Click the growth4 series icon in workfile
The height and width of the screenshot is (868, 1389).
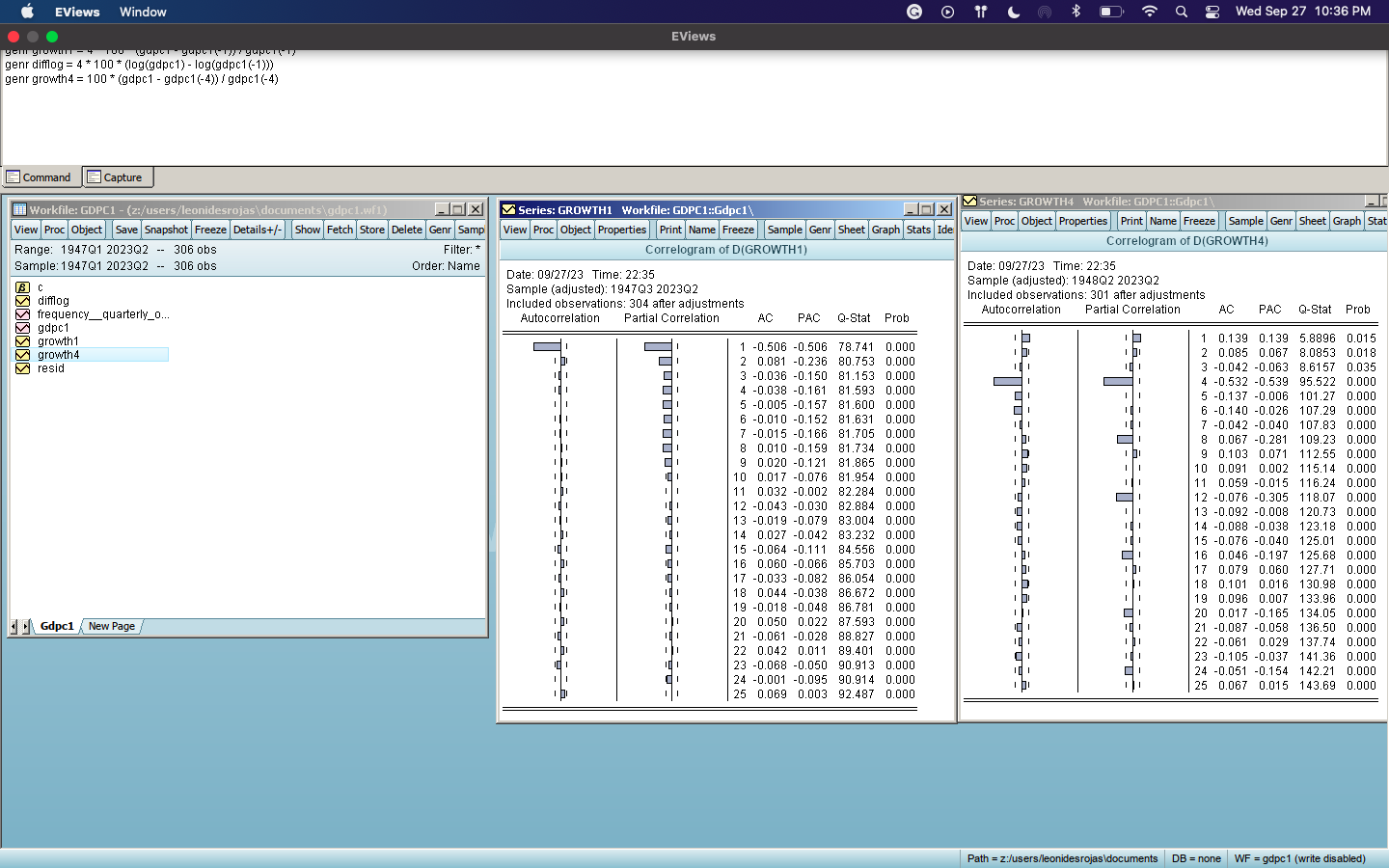(22, 354)
